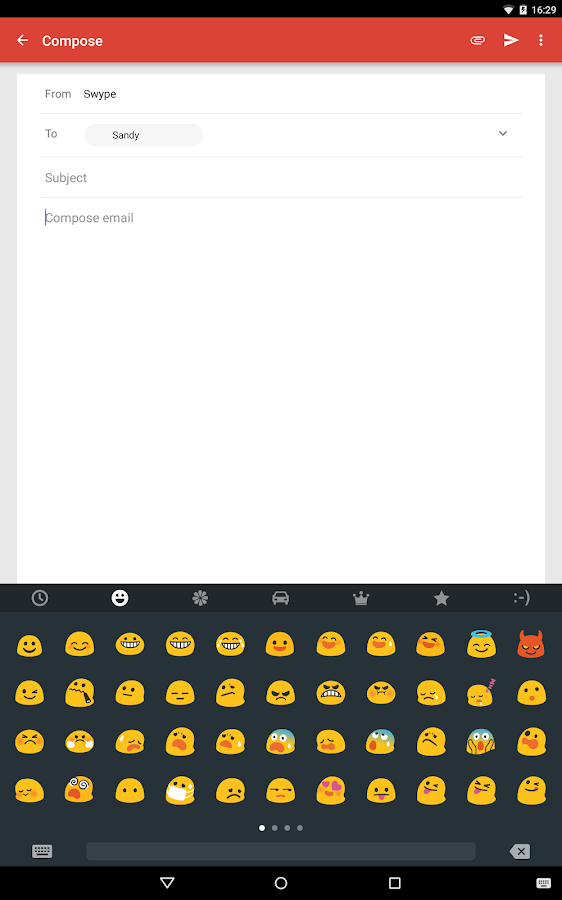Insert the angel halo emoji
Viewport: 562px width, 900px height.
click(x=481, y=644)
